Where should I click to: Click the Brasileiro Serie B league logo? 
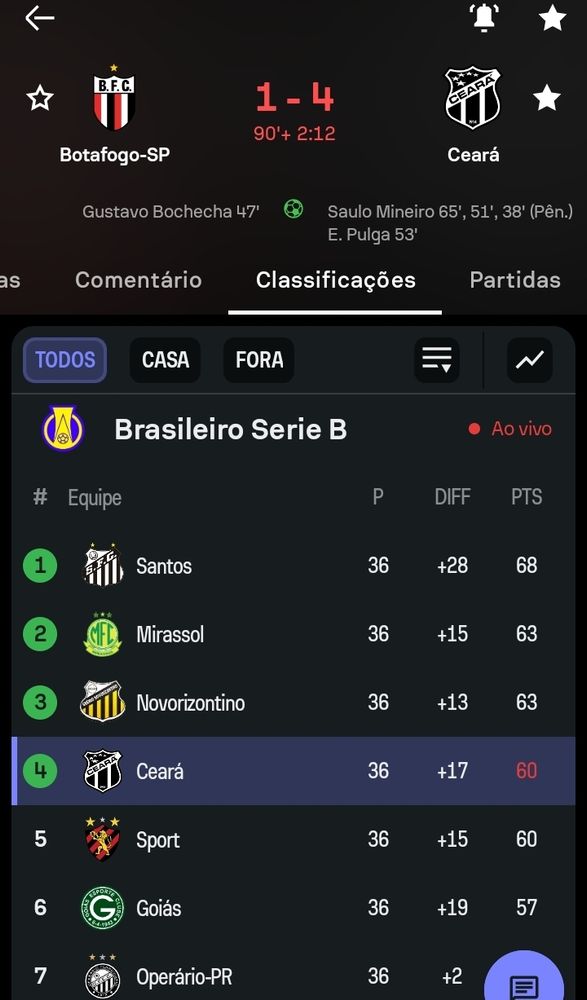(62, 429)
